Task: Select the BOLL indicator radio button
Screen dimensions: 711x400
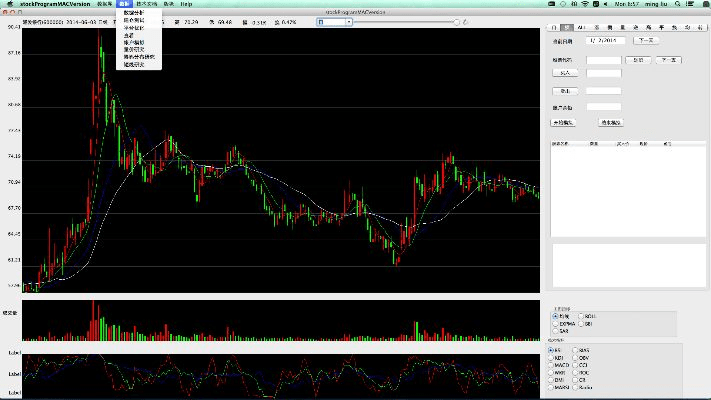Action: click(x=580, y=316)
